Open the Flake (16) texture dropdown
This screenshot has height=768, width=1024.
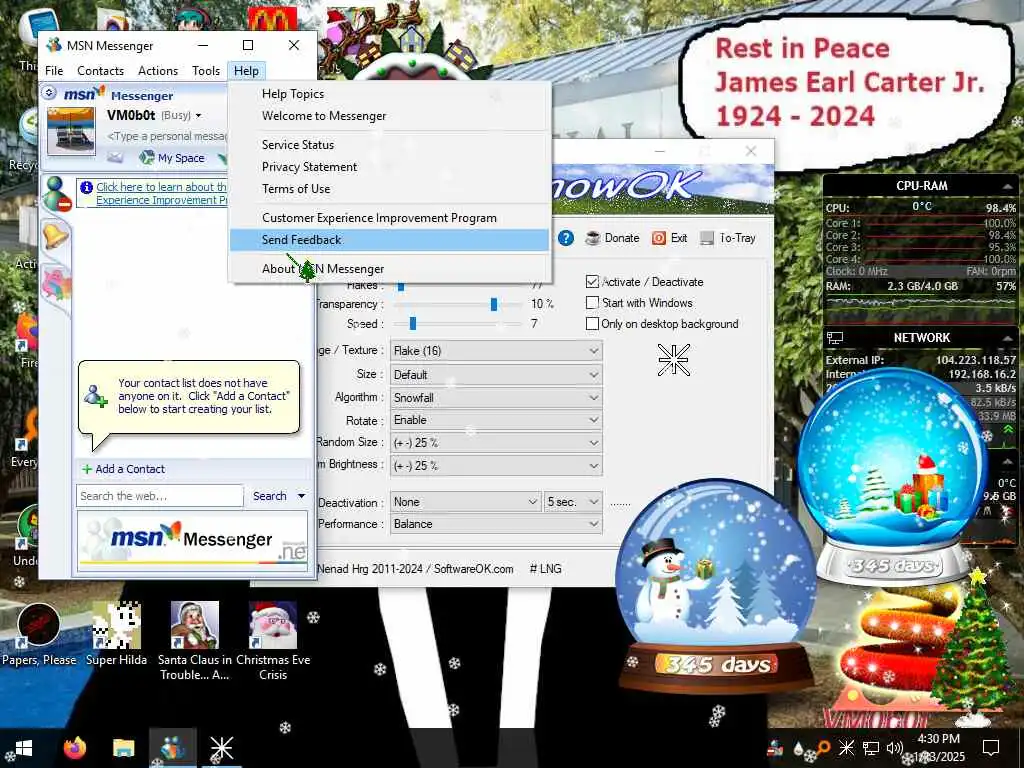pyautogui.click(x=496, y=351)
